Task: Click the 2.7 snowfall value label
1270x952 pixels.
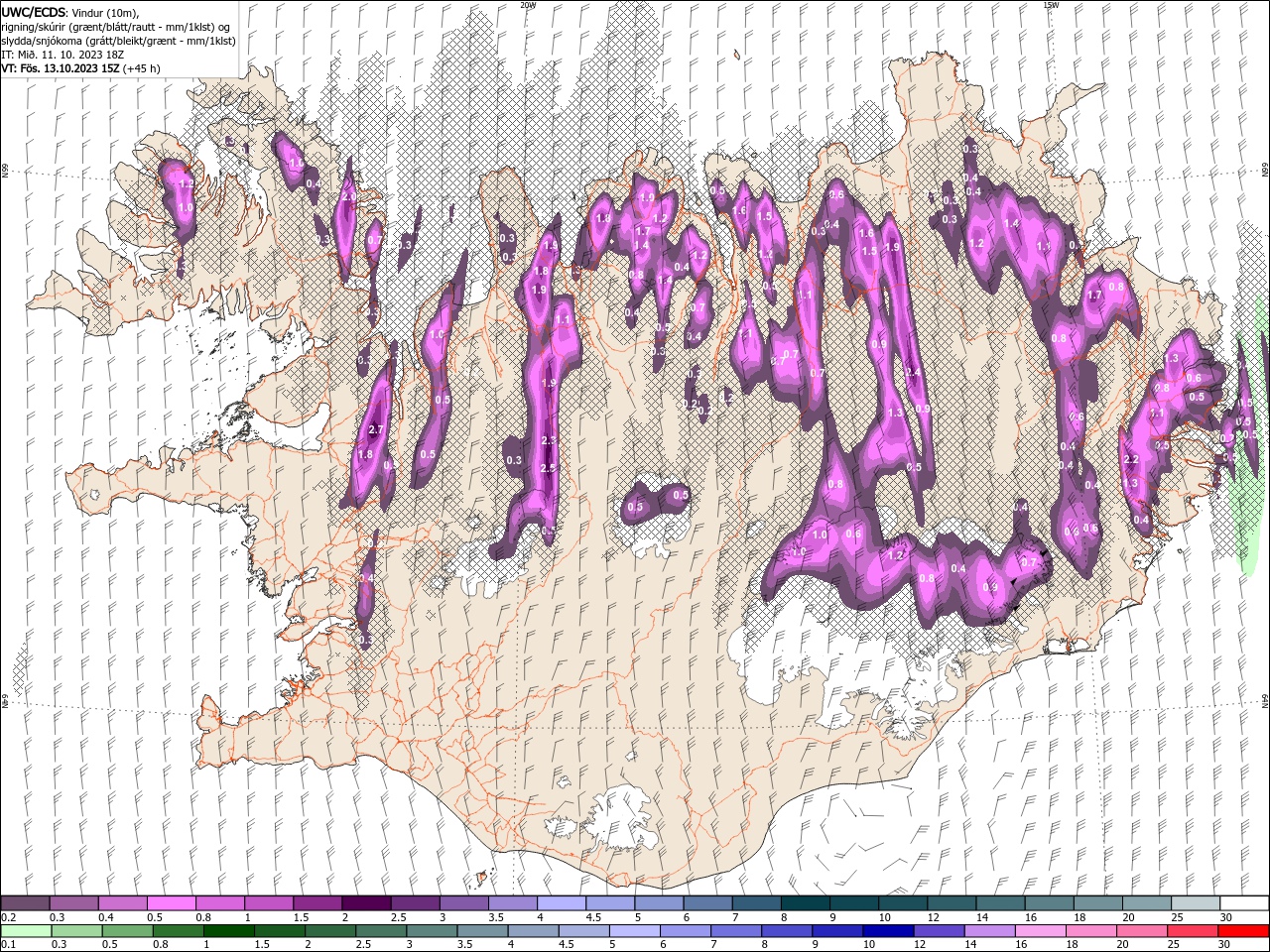Action: (375, 429)
